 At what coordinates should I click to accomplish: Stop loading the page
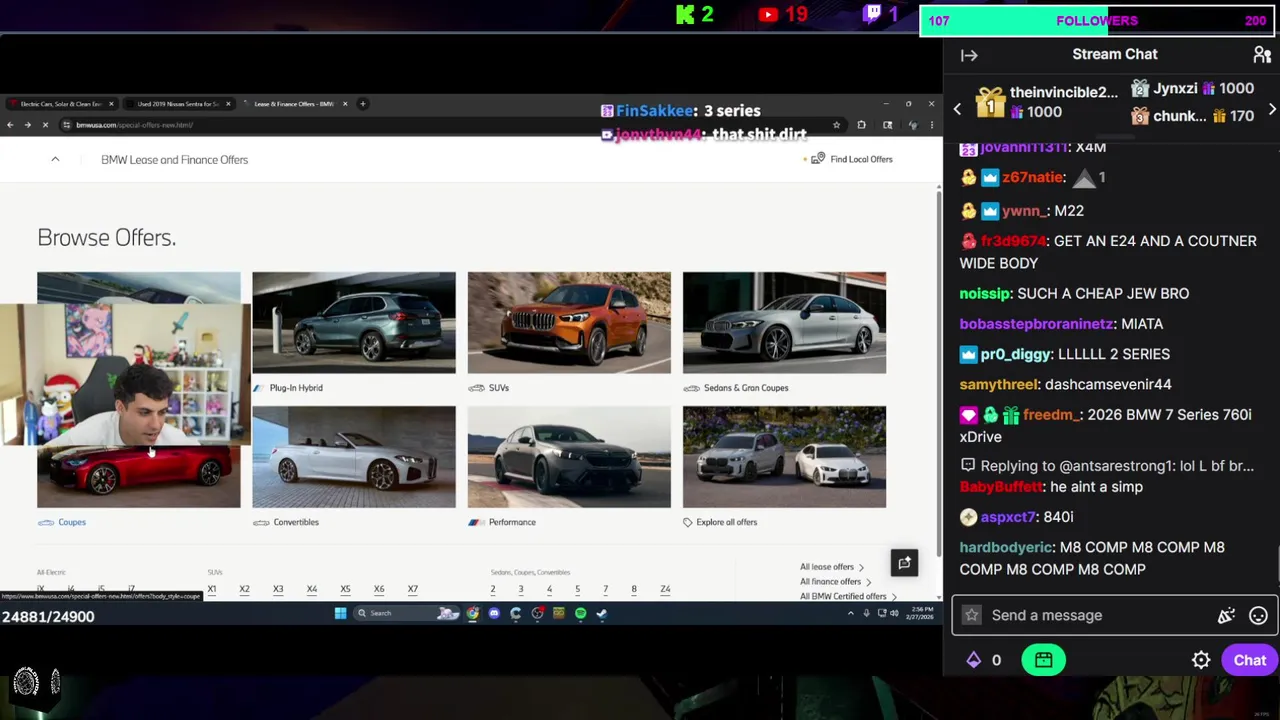pos(46,125)
